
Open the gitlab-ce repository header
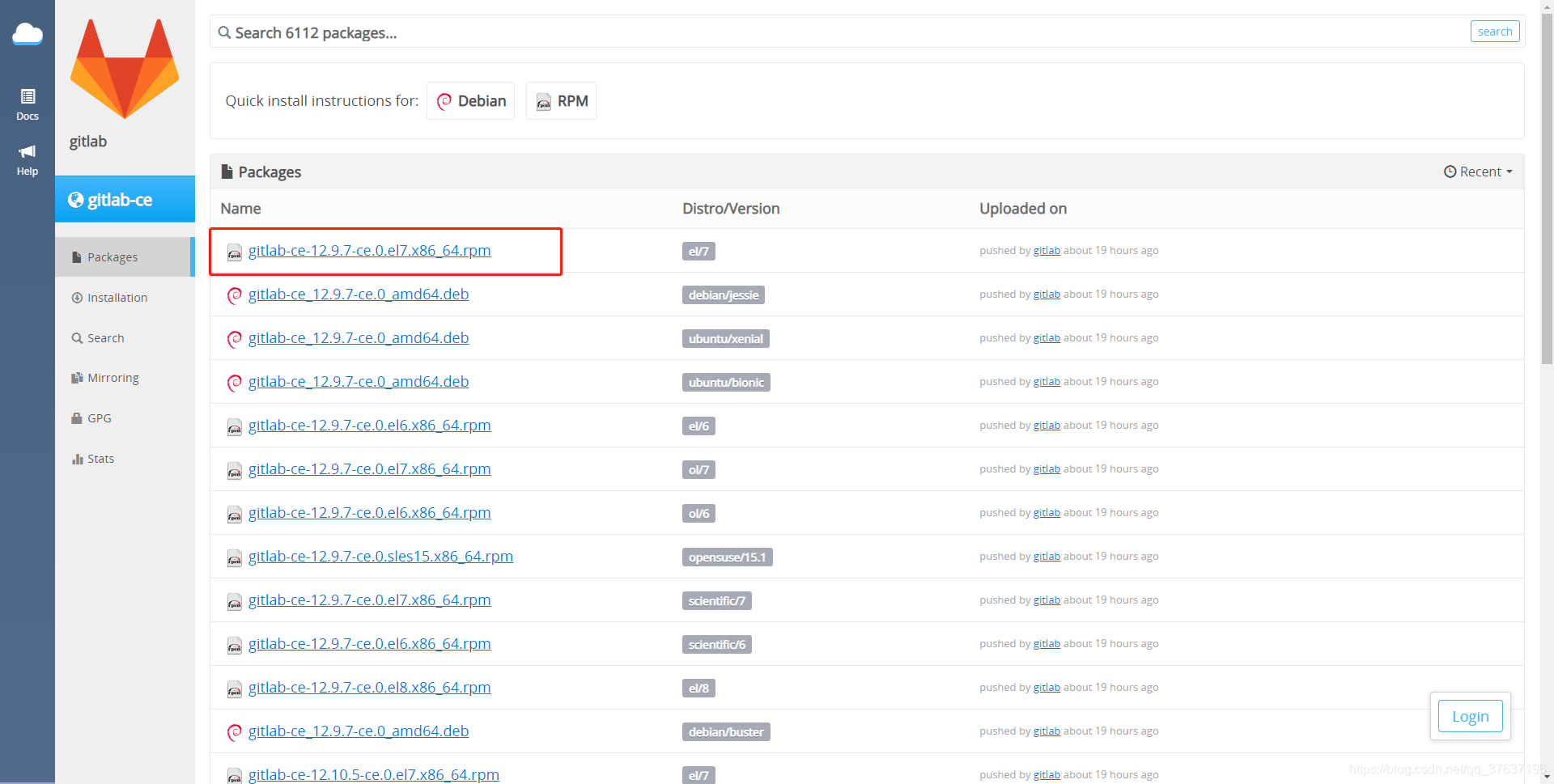(x=125, y=199)
